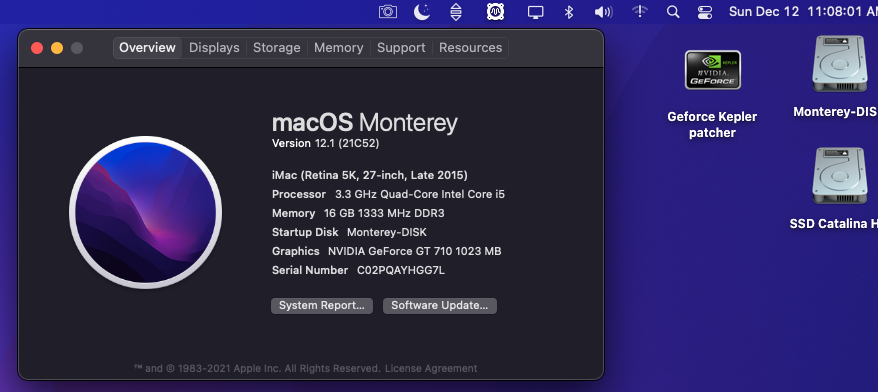Select the Monterey-DISK drive desktop icon
878x392 pixels.
pyautogui.click(x=839, y=64)
